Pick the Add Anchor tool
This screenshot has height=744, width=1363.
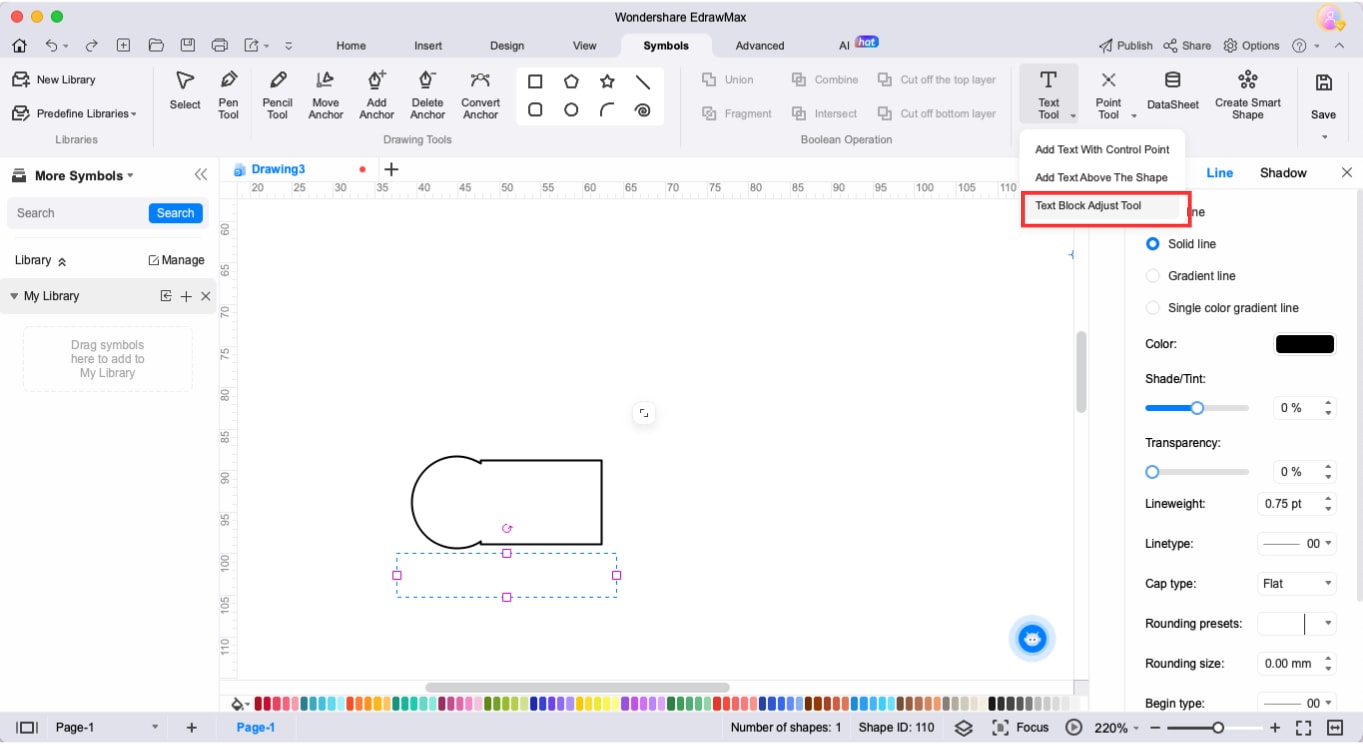click(376, 94)
